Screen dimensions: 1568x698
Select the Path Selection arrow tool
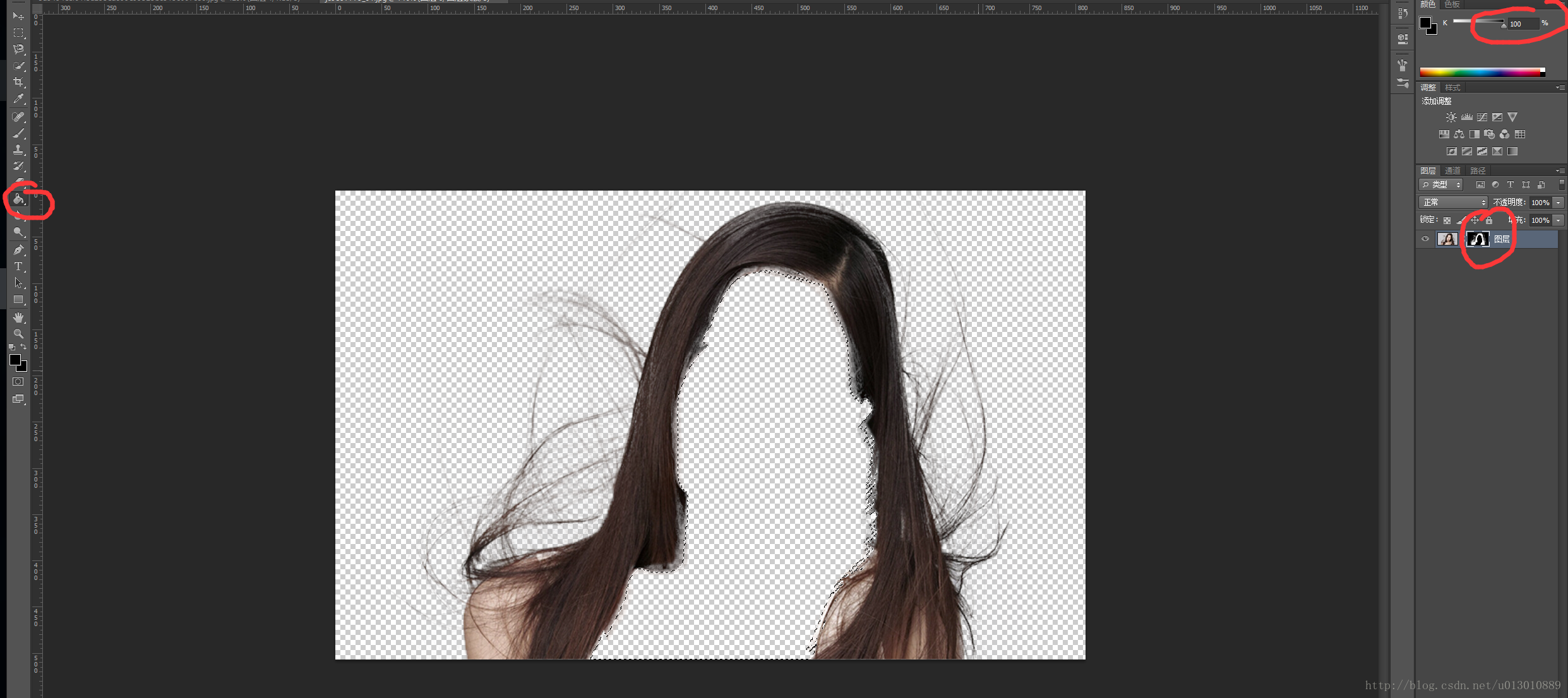click(18, 283)
